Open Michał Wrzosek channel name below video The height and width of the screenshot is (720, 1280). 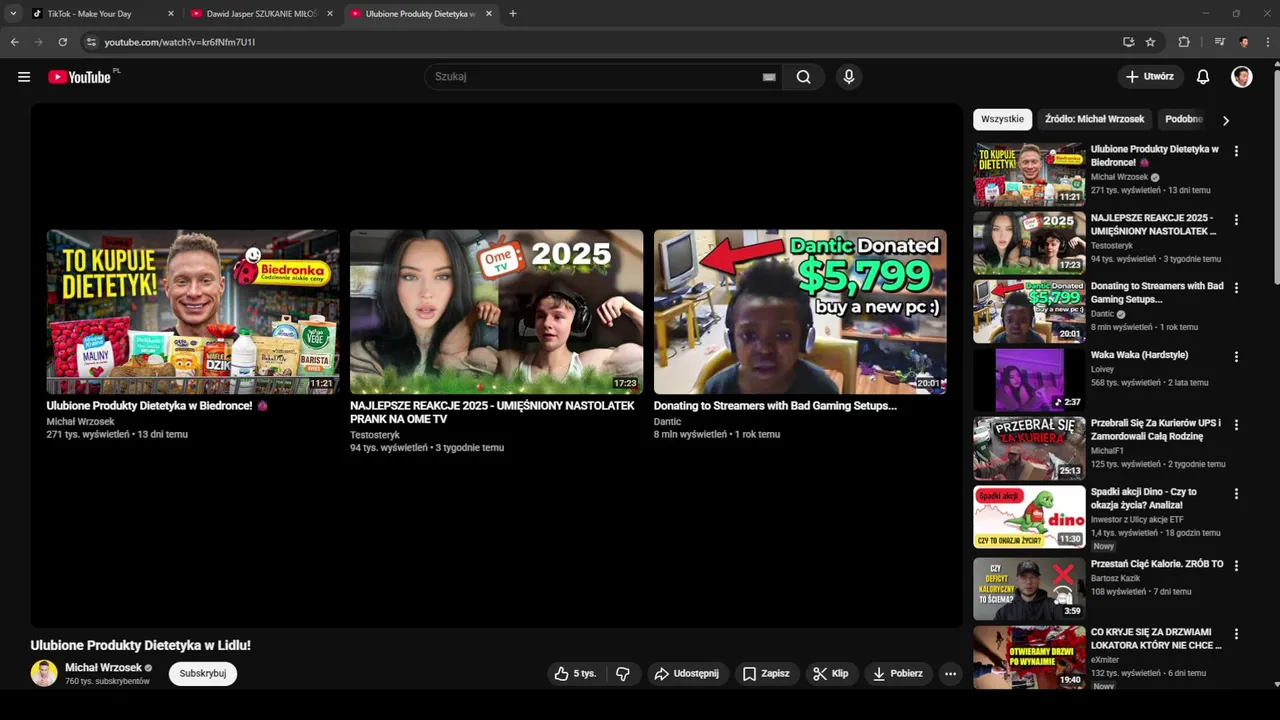[x=104, y=668]
